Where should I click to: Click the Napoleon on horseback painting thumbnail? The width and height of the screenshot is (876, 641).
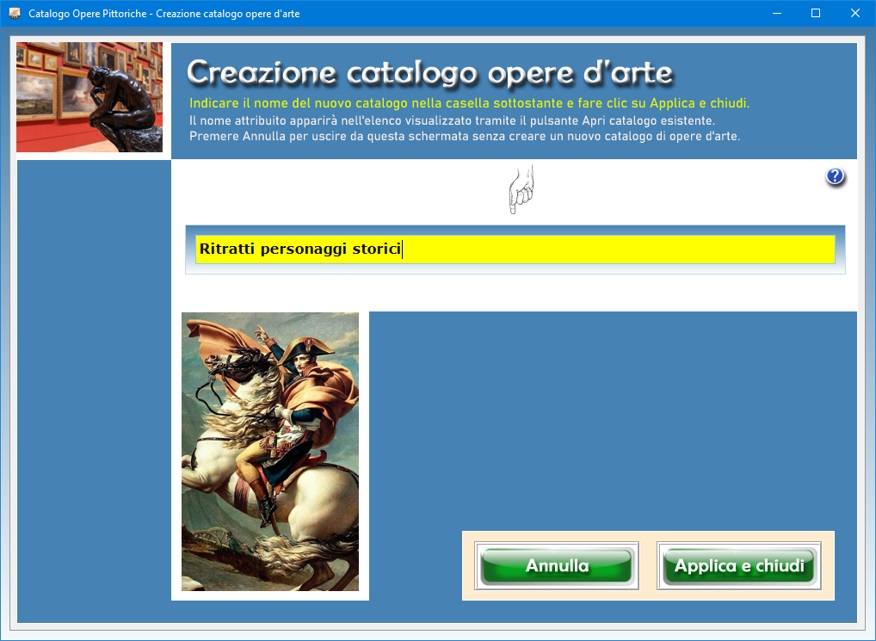tap(270, 452)
